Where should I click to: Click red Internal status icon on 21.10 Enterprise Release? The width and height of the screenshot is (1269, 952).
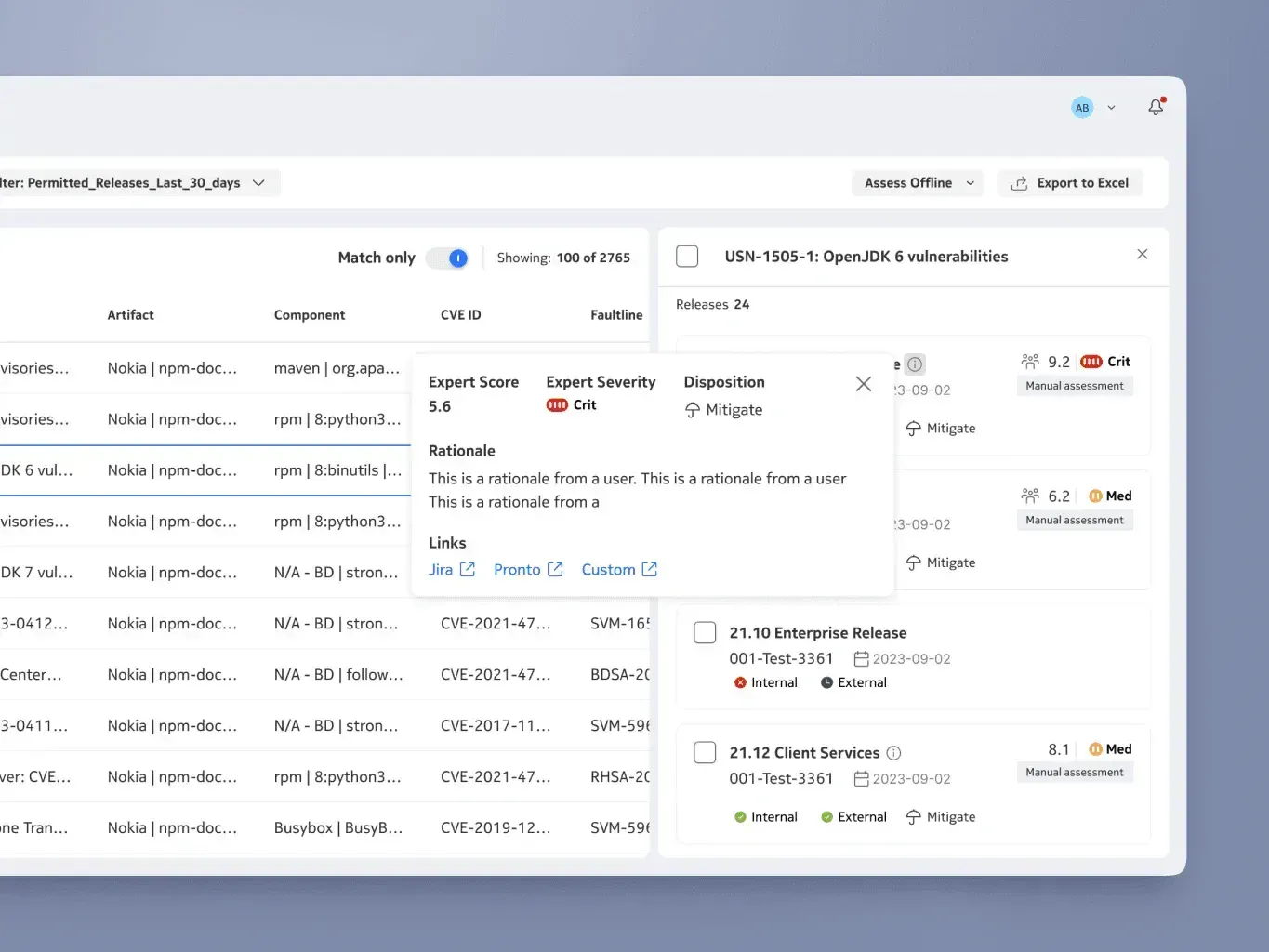click(740, 682)
